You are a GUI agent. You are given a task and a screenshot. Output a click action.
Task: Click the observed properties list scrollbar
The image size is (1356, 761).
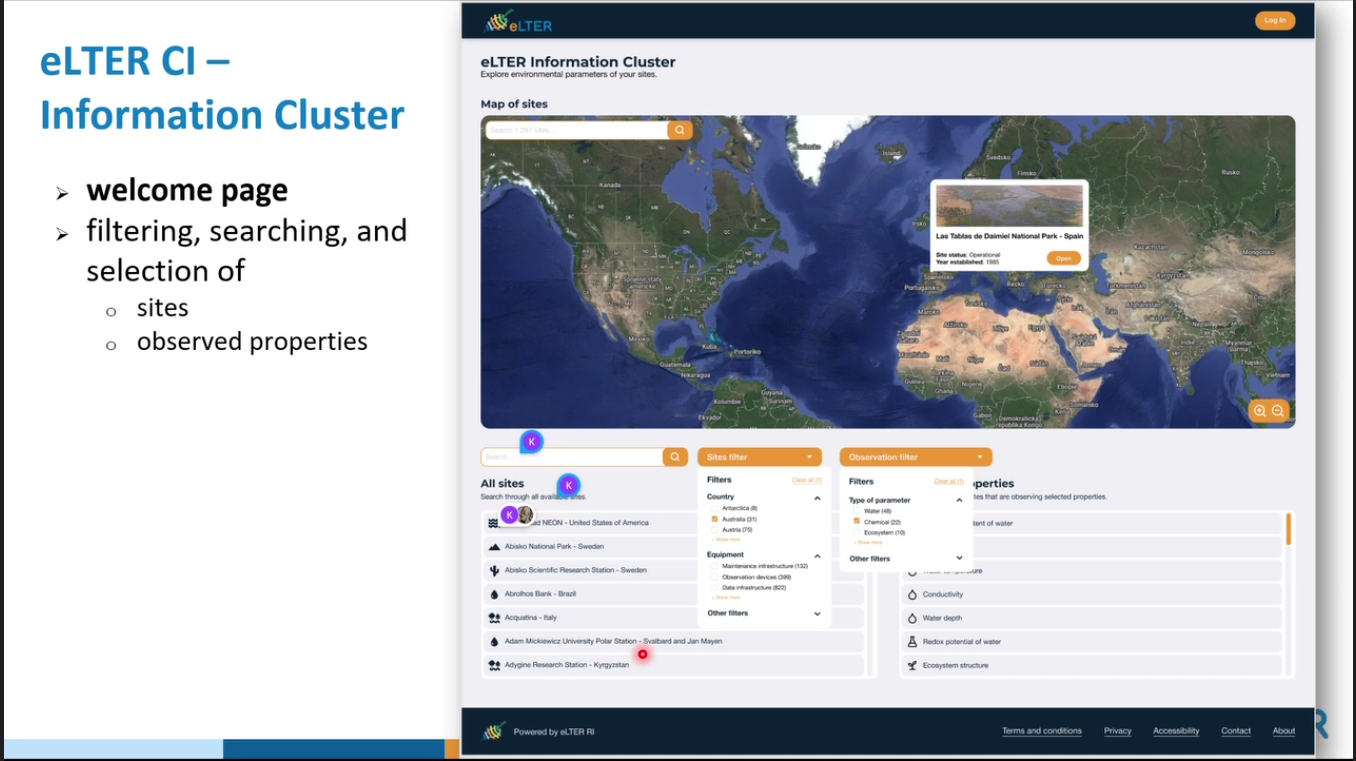pyautogui.click(x=1288, y=529)
